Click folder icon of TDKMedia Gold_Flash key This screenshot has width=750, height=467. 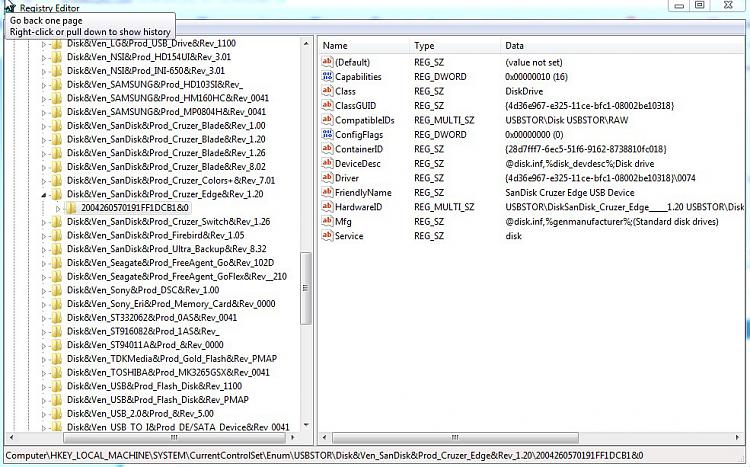(x=56, y=359)
